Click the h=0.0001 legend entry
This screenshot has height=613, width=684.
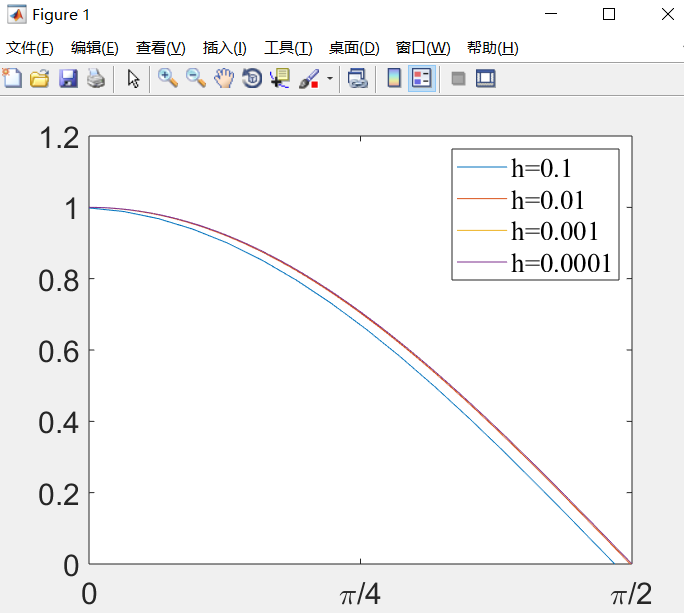[561, 263]
